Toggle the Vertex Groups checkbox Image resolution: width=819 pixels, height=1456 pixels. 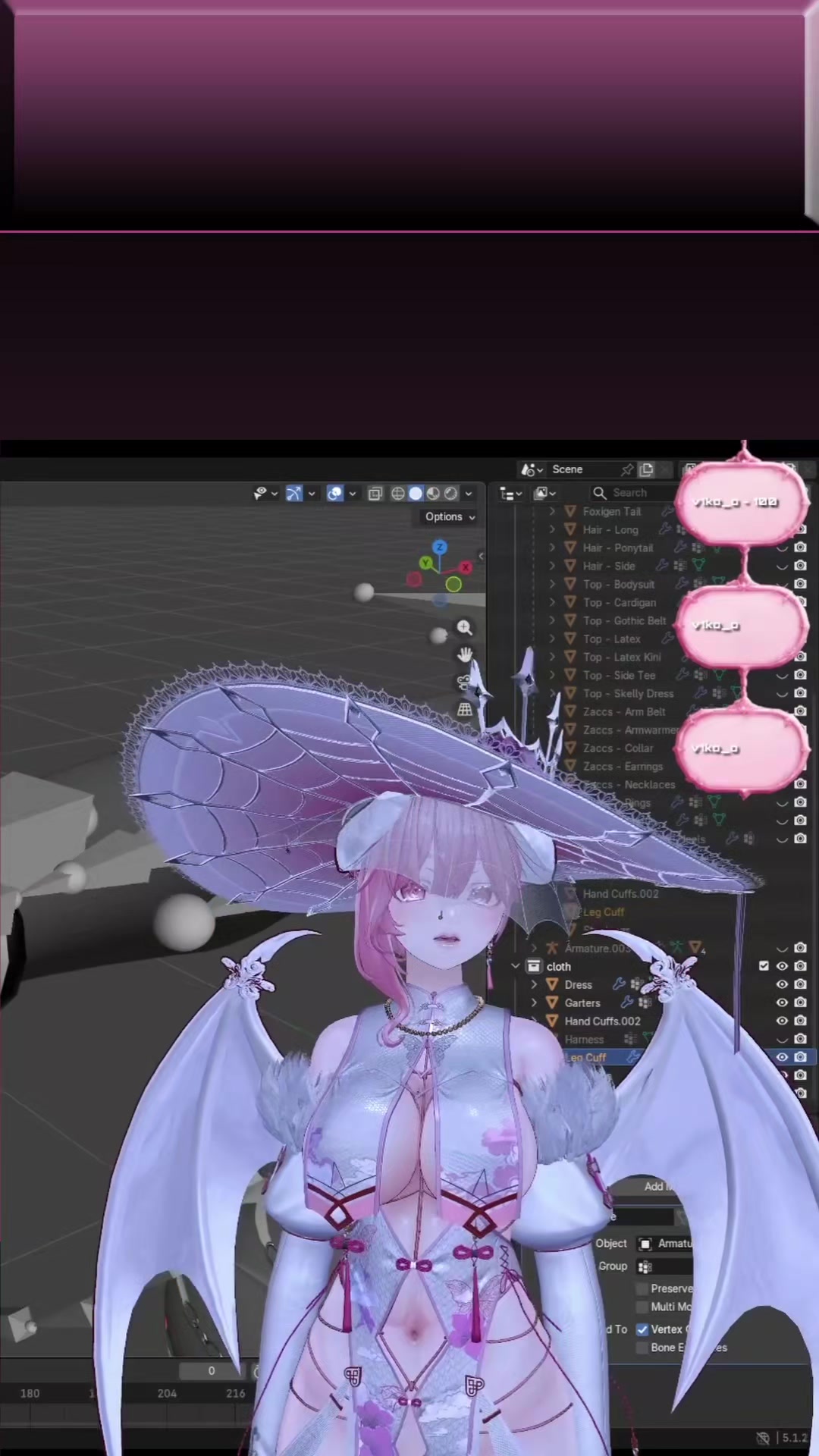(x=642, y=1329)
